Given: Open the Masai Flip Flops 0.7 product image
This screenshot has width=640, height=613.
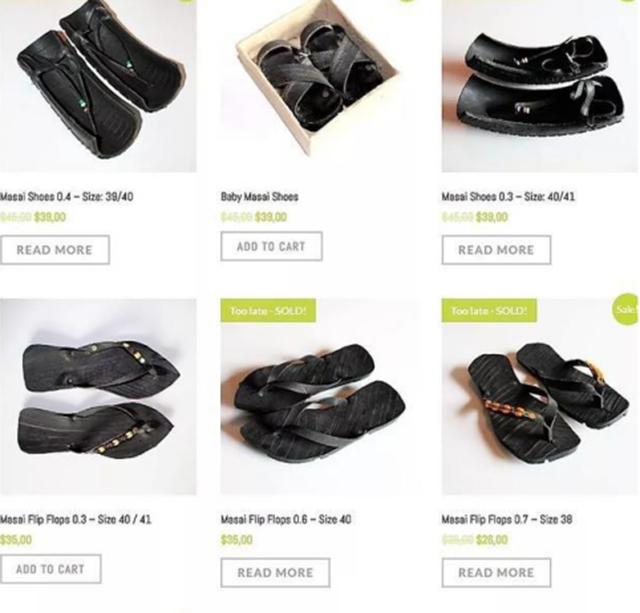Looking at the screenshot, I should (540, 397).
